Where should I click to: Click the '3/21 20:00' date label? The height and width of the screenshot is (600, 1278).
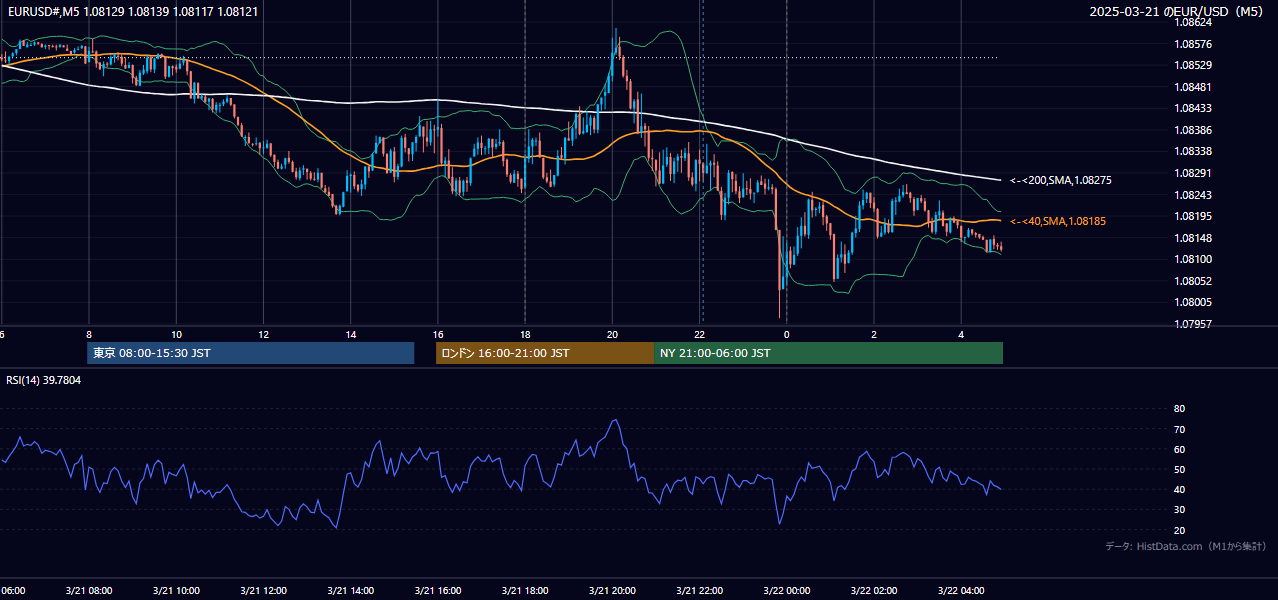coord(612,590)
